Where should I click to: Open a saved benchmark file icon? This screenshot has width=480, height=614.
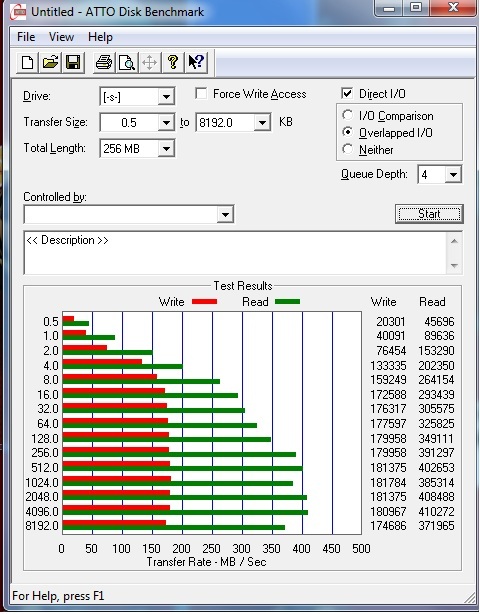coord(50,62)
